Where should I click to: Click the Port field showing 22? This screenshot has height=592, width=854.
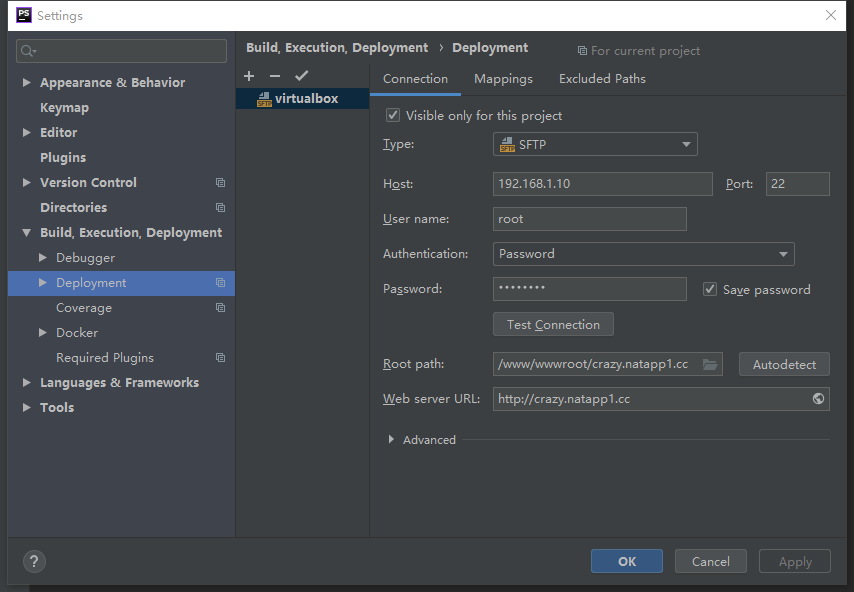(797, 184)
